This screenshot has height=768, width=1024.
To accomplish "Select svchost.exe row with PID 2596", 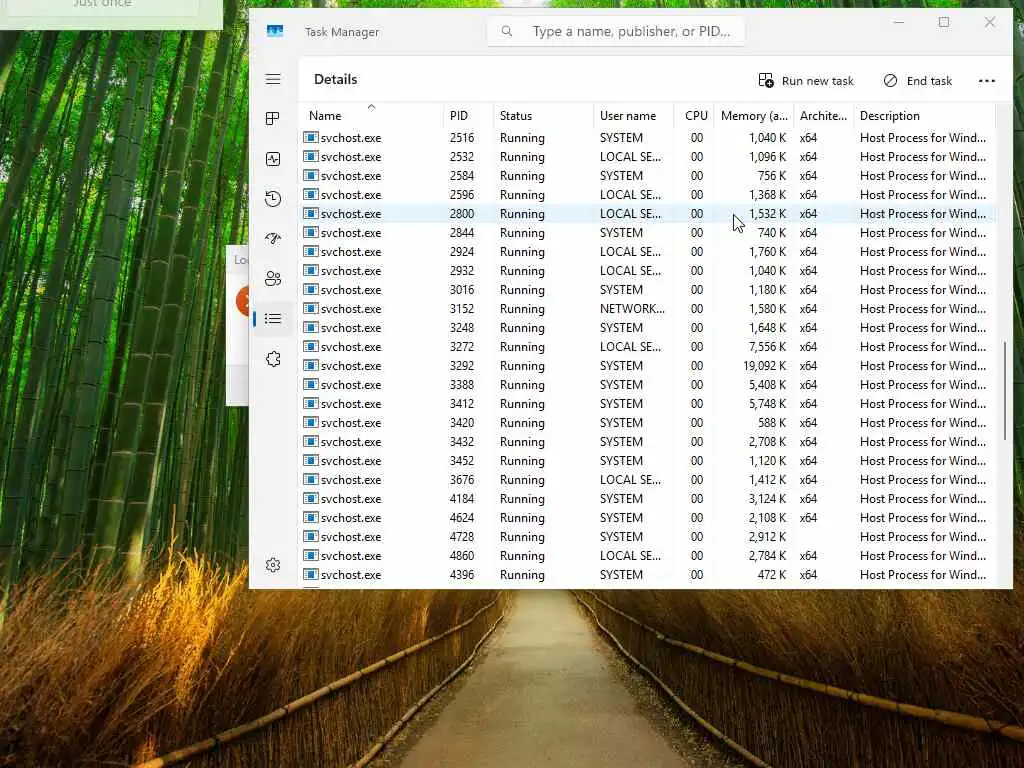I will [x=648, y=195].
